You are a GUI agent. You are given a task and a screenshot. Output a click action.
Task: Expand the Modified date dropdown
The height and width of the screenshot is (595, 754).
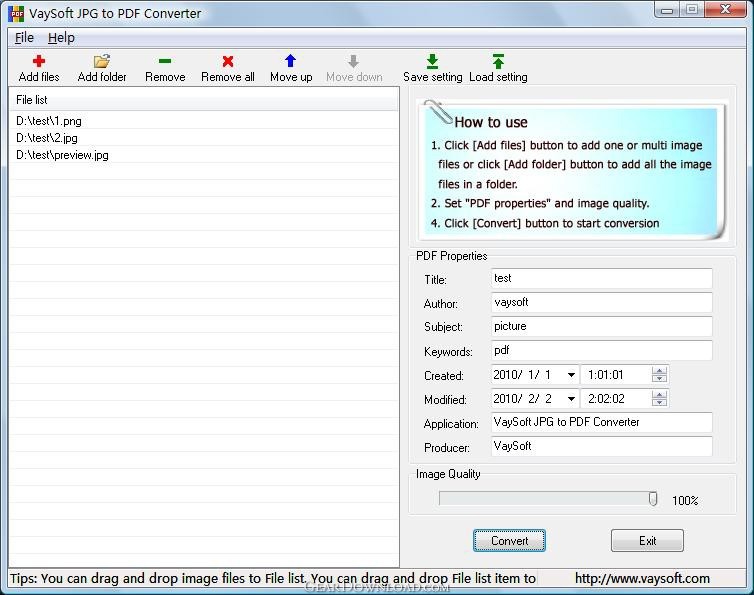(x=571, y=399)
